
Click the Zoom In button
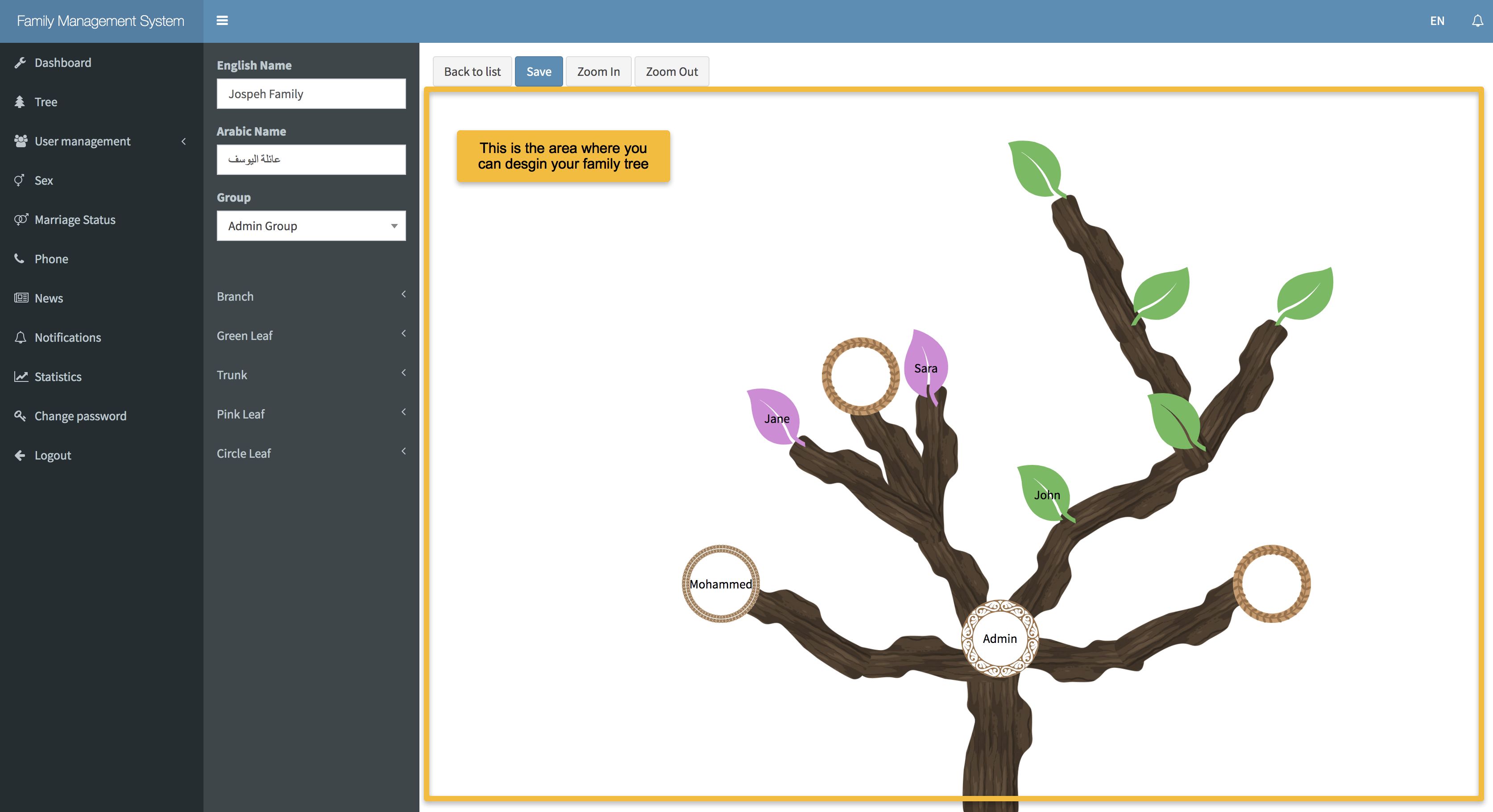pyautogui.click(x=598, y=71)
